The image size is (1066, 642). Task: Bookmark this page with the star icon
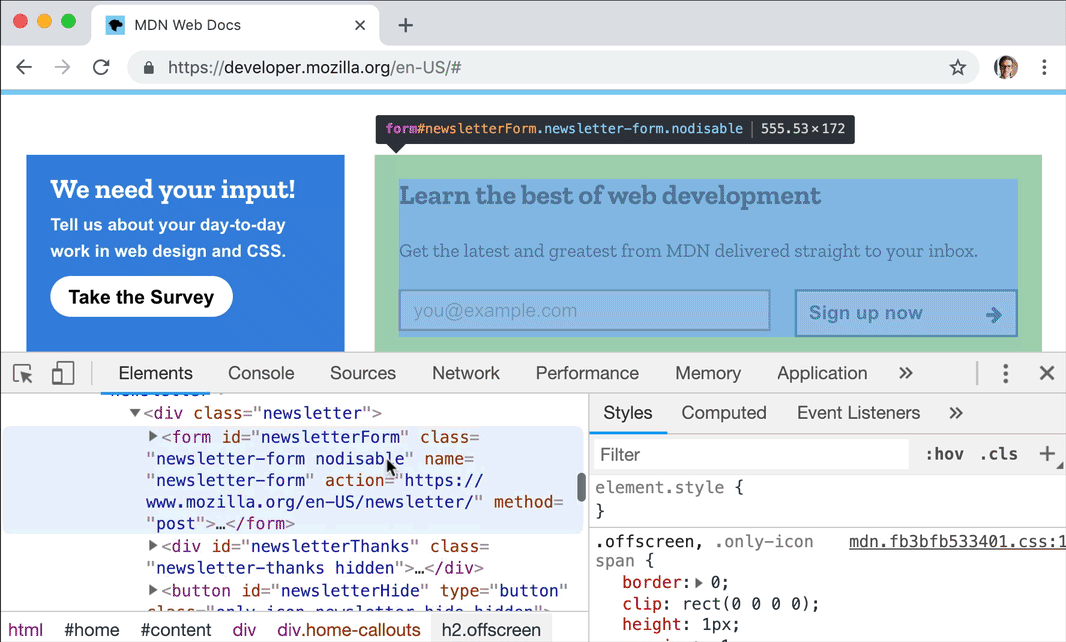pyautogui.click(x=957, y=68)
